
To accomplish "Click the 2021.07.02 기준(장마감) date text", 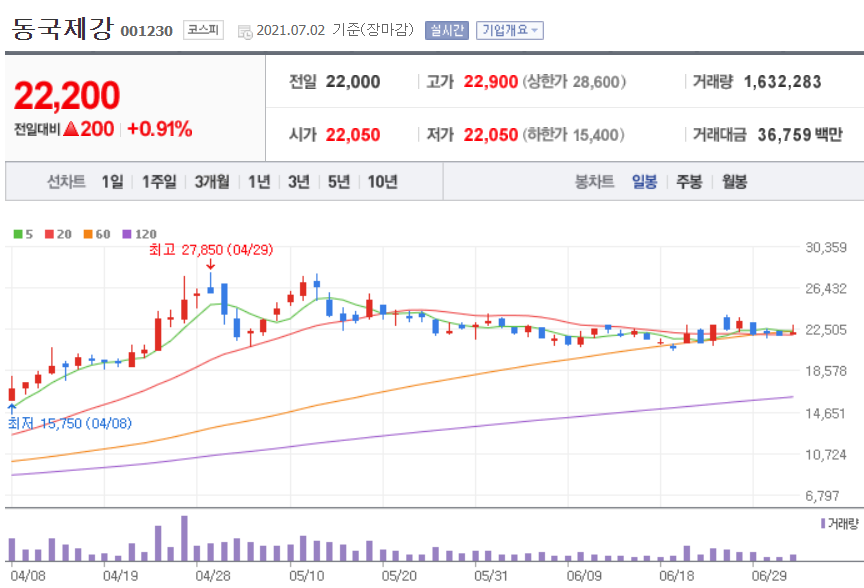I will [x=335, y=30].
